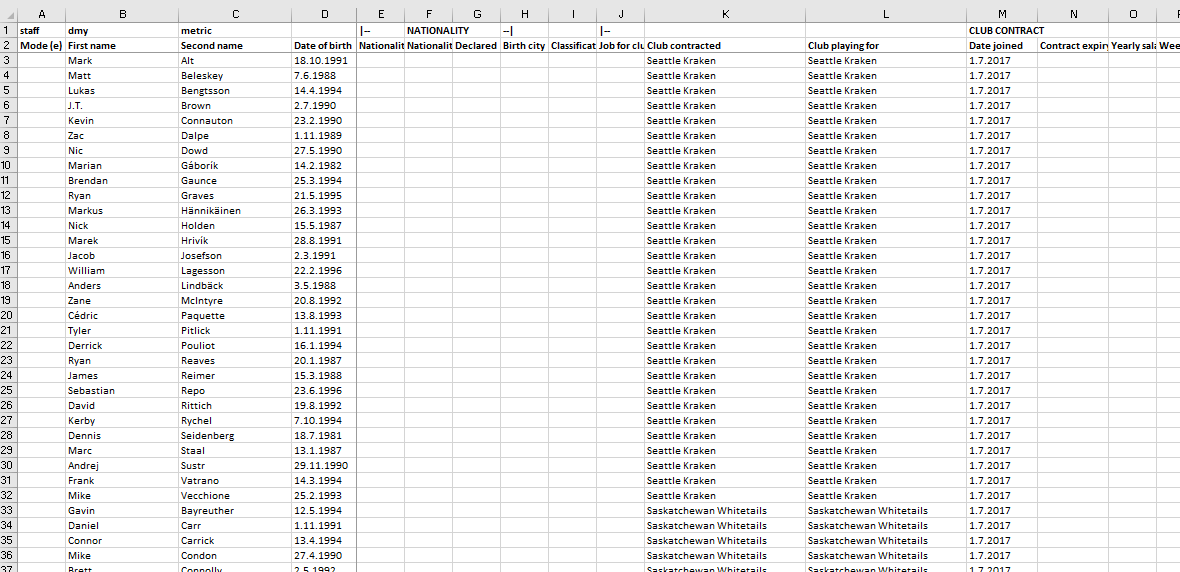This screenshot has height=572, width=1180.
Task: Click the surname 'Gáborík'
Action: [201, 166]
